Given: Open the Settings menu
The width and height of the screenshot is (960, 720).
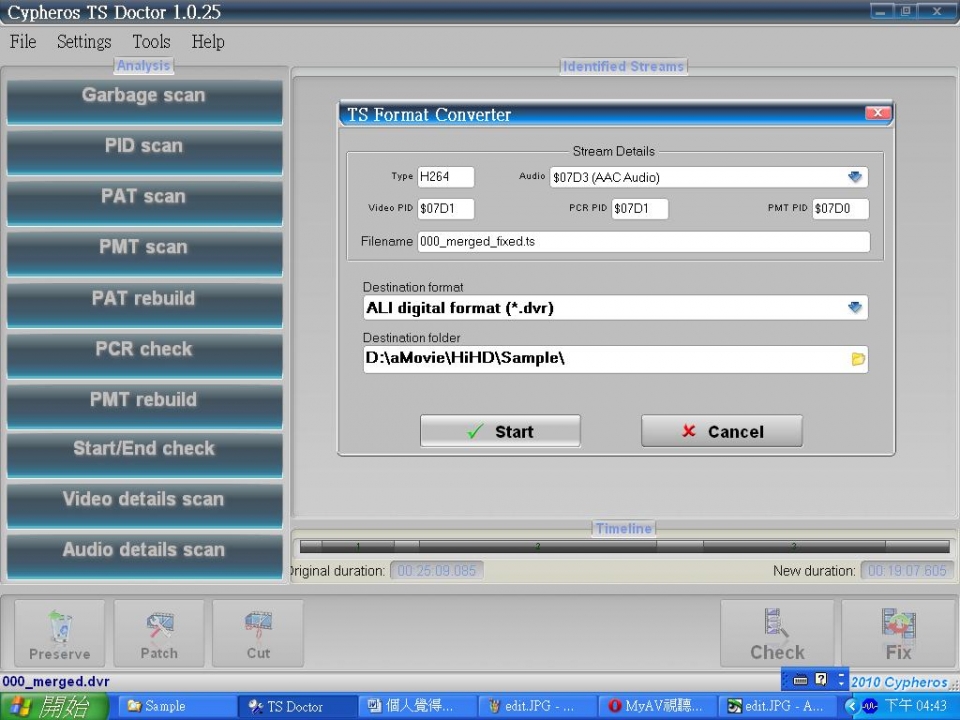Looking at the screenshot, I should [84, 42].
